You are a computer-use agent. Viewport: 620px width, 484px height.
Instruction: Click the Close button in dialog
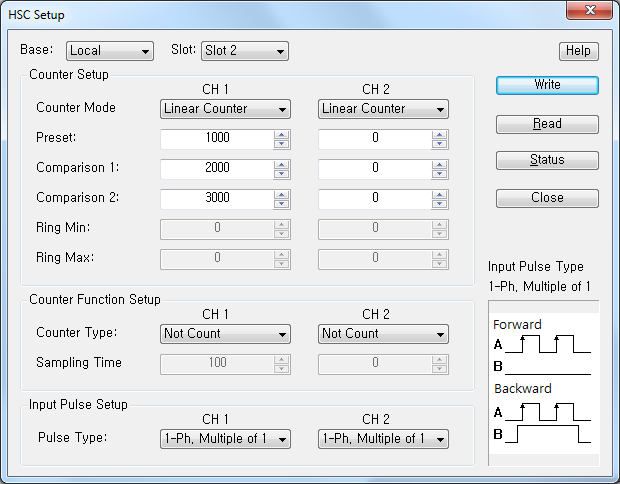tap(547, 198)
